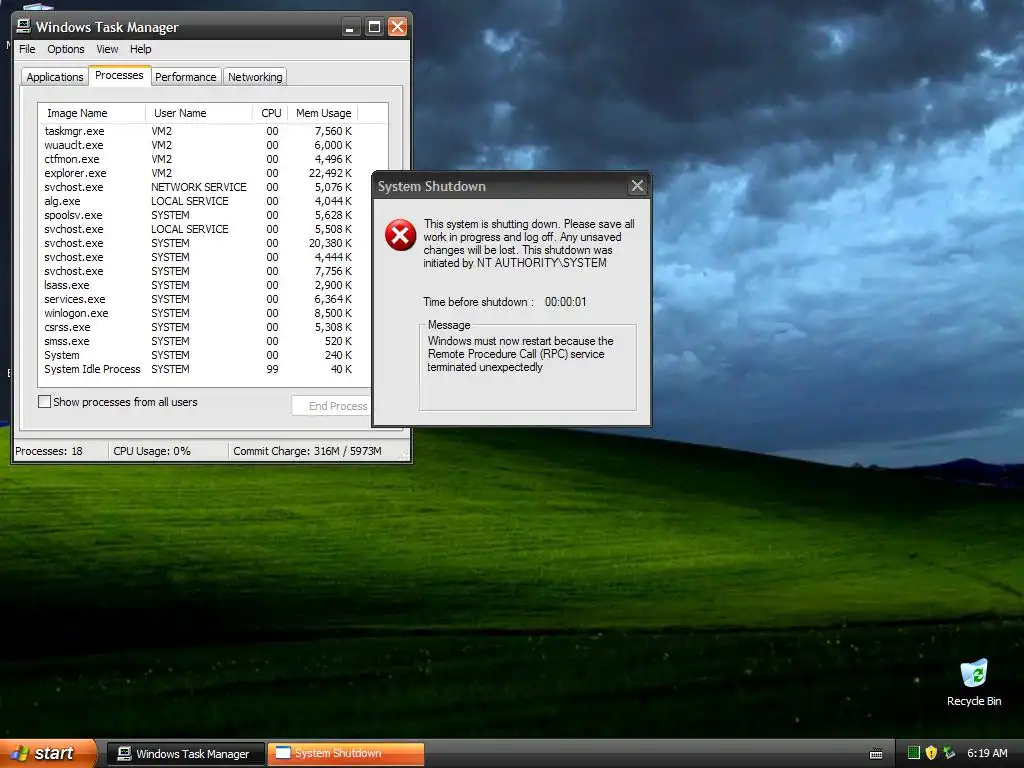Sort processes by CPU column header
This screenshot has width=1024, height=768.
[x=270, y=113]
